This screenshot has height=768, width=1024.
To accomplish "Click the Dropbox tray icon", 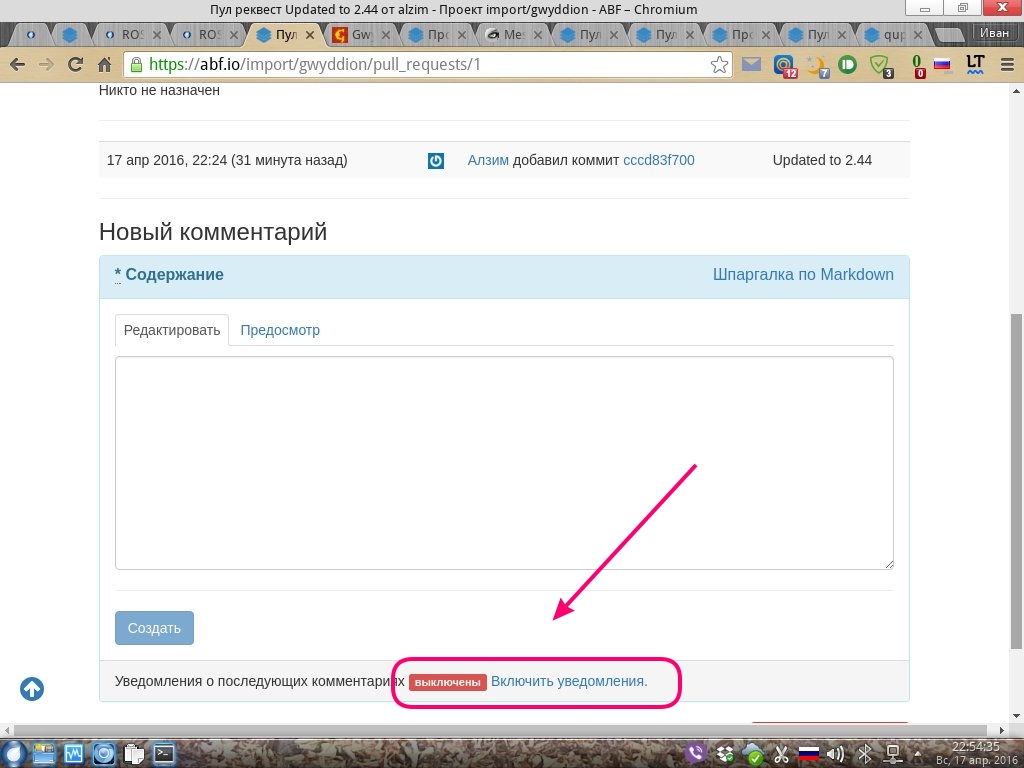I will coord(725,754).
